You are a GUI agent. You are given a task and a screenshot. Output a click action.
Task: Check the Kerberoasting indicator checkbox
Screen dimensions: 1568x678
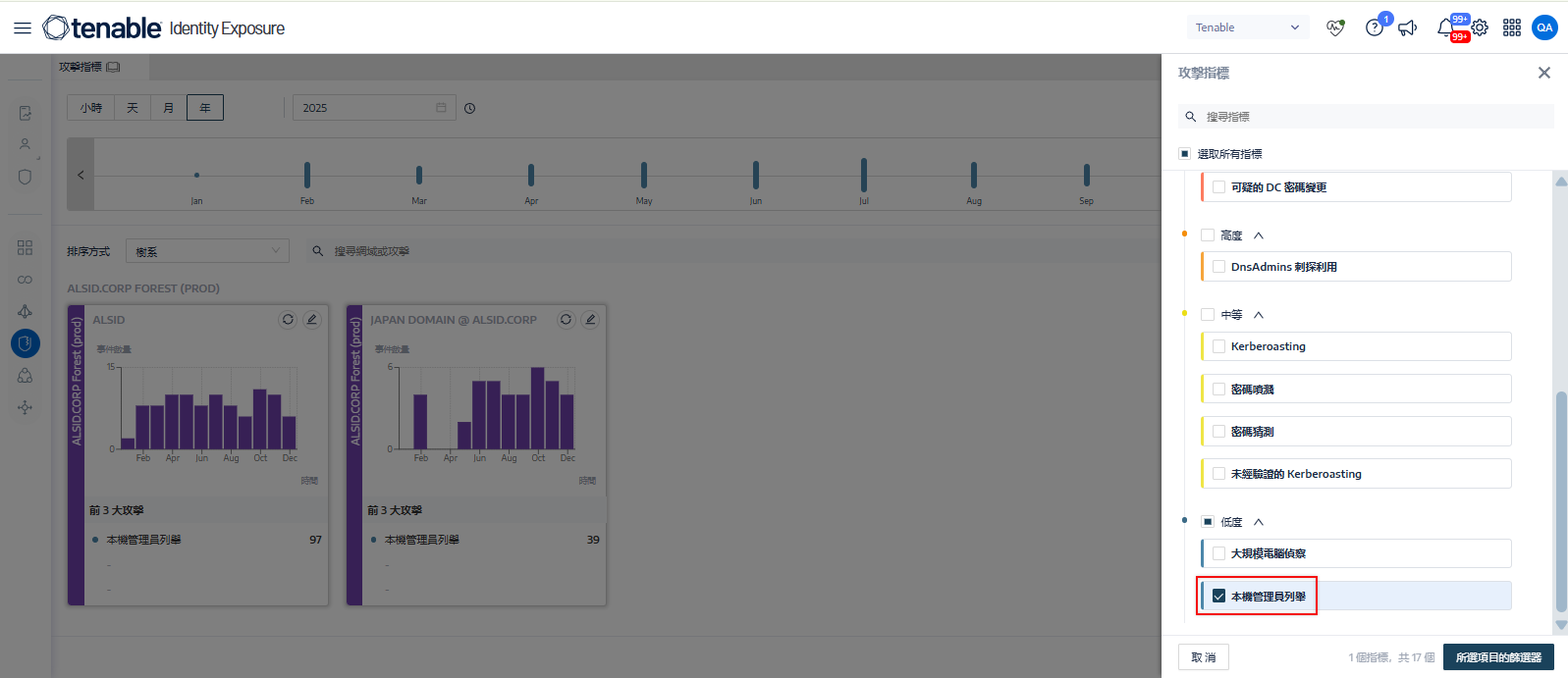point(1218,346)
